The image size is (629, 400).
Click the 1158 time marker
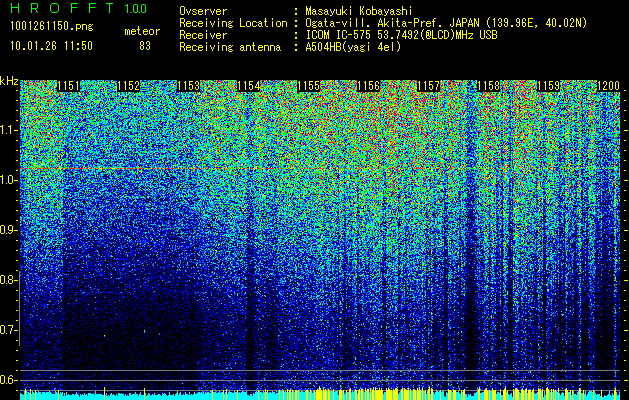click(x=489, y=86)
